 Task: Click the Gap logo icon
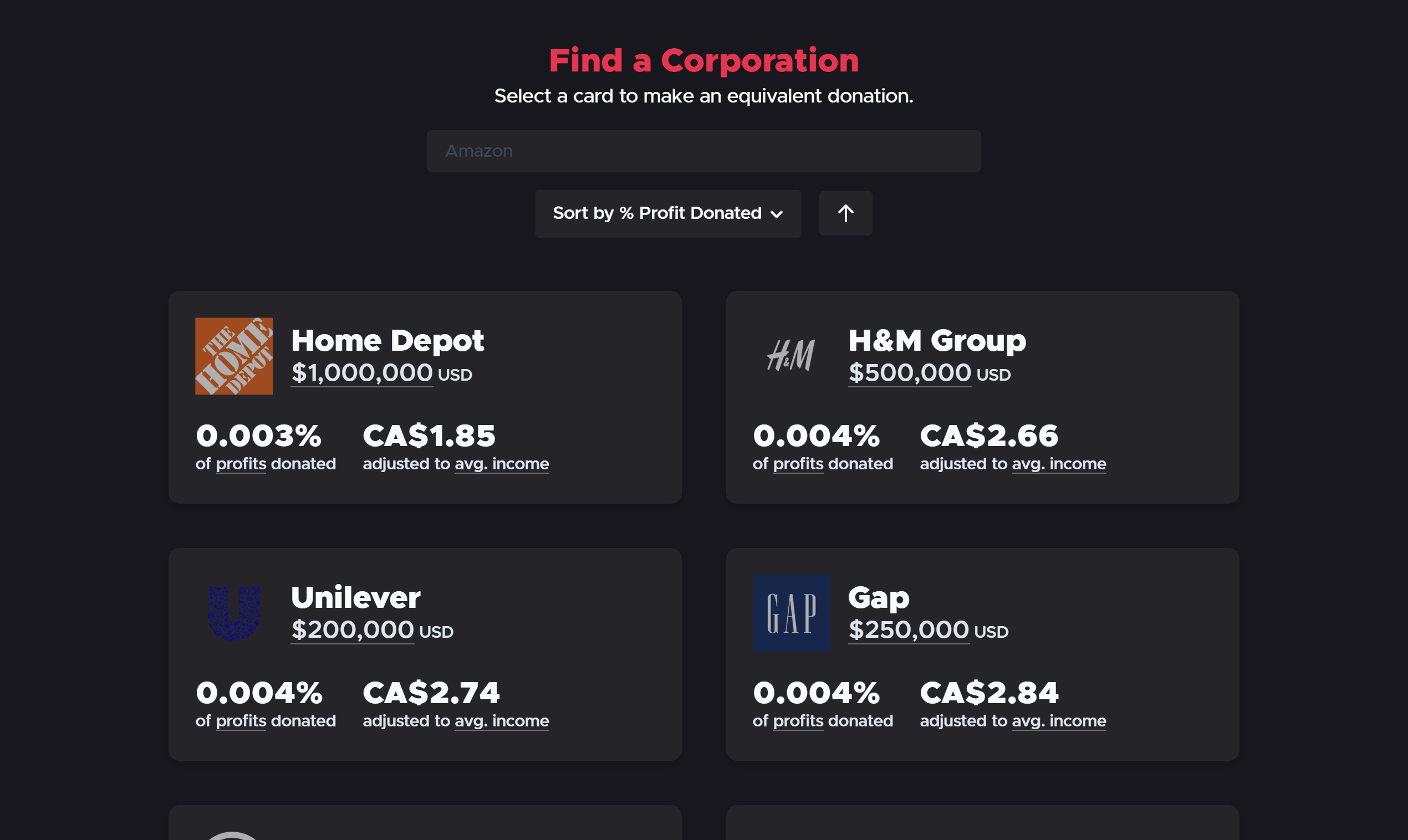click(x=791, y=613)
